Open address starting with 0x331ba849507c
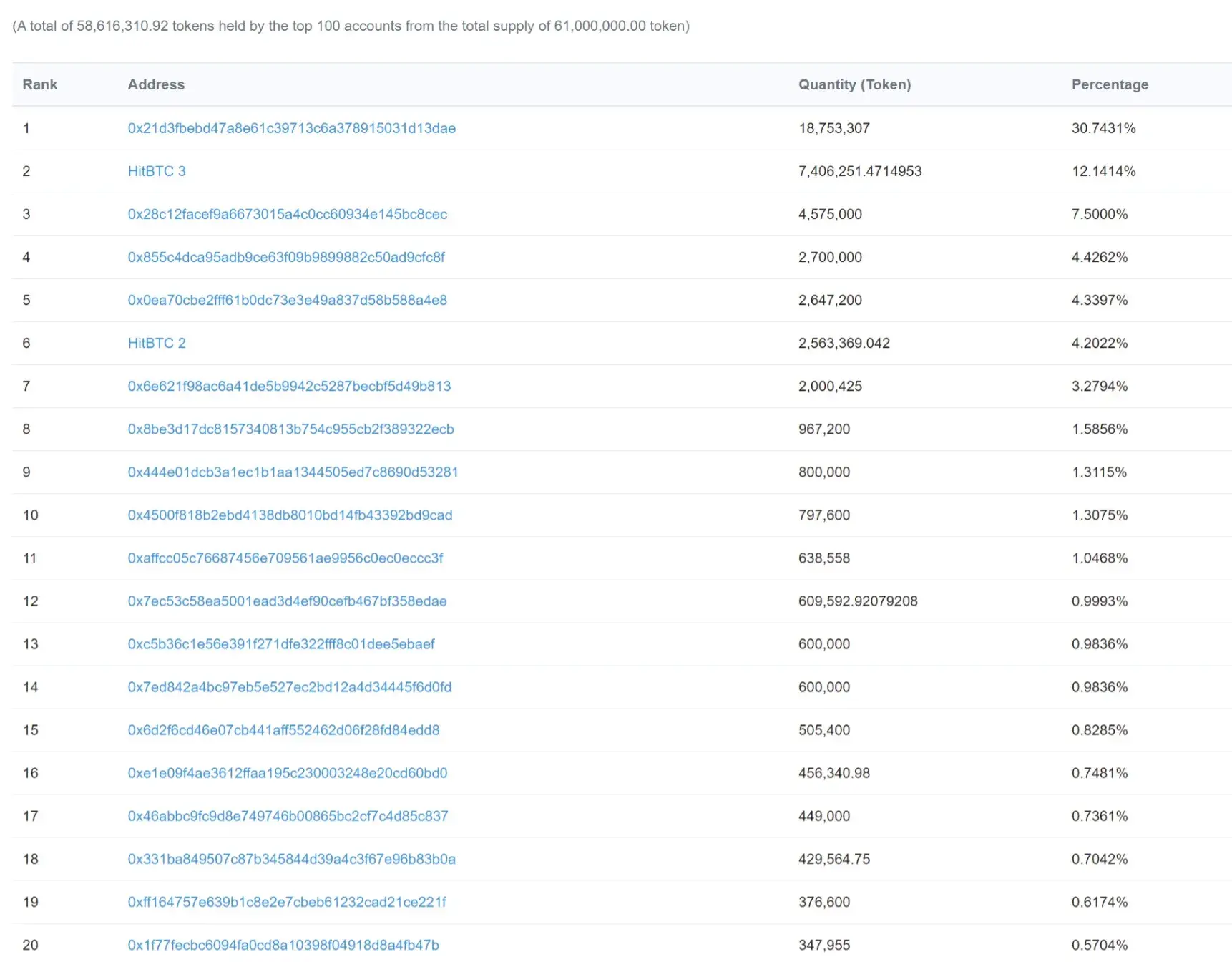The image size is (1232, 962). point(291,858)
